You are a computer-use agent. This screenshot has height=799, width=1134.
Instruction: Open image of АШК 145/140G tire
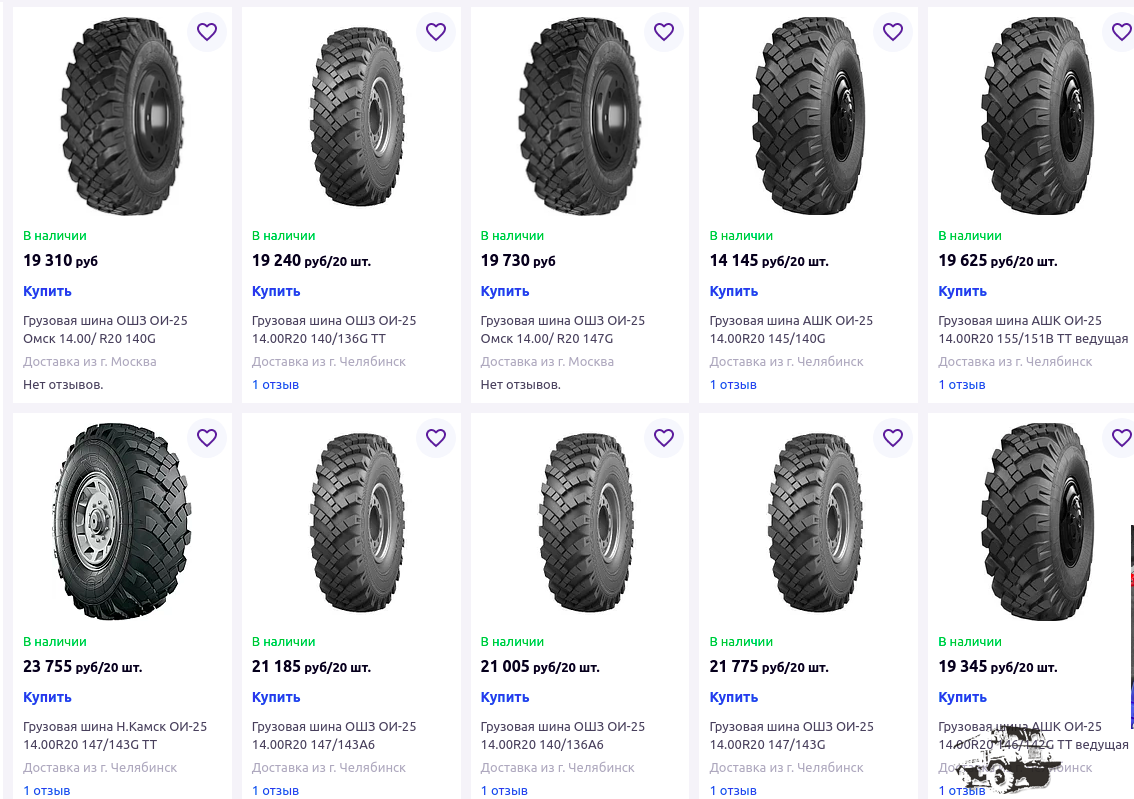point(809,117)
